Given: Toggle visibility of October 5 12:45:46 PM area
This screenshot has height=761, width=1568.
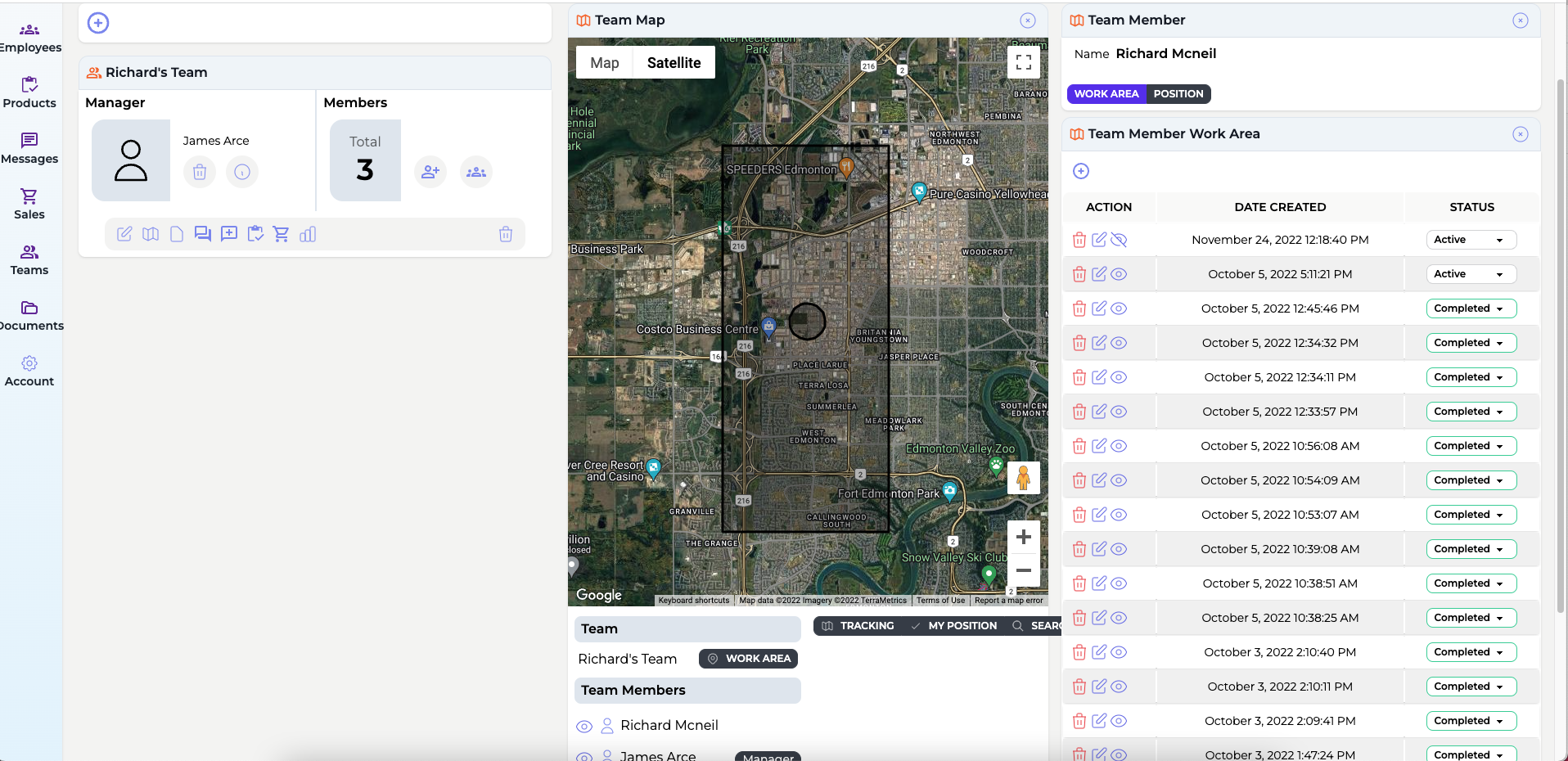Looking at the screenshot, I should (1119, 308).
